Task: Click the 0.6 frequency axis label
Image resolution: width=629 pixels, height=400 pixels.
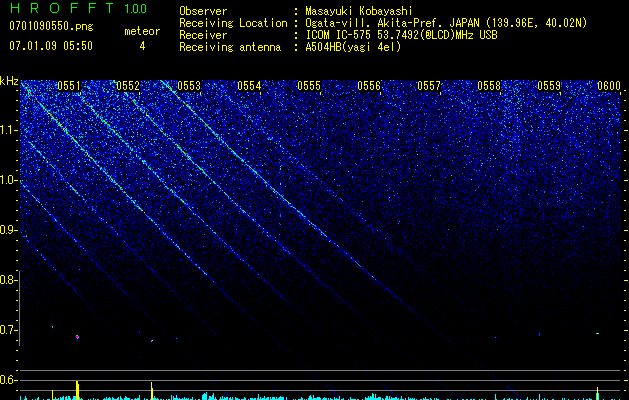Action: (x=8, y=380)
